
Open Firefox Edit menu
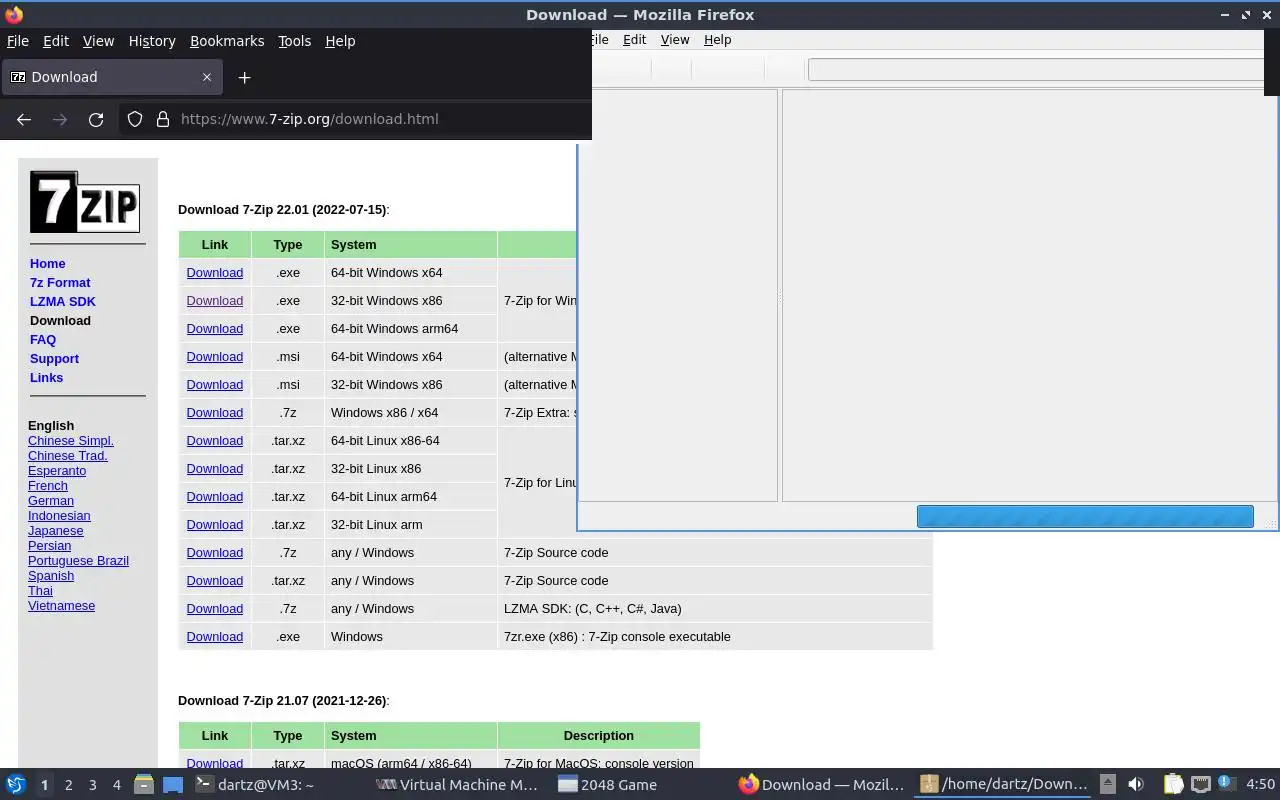pyautogui.click(x=56, y=41)
